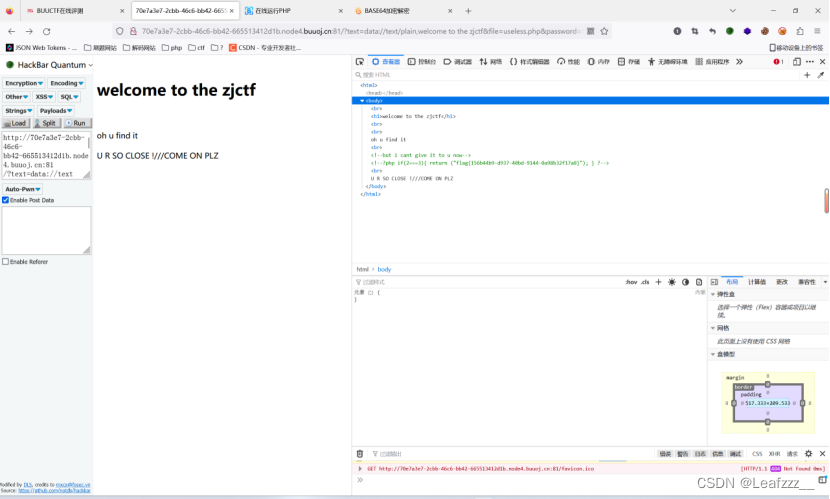The image size is (830, 499).
Task: Toggle the :hov pseudo-class panel
Action: [x=631, y=282]
